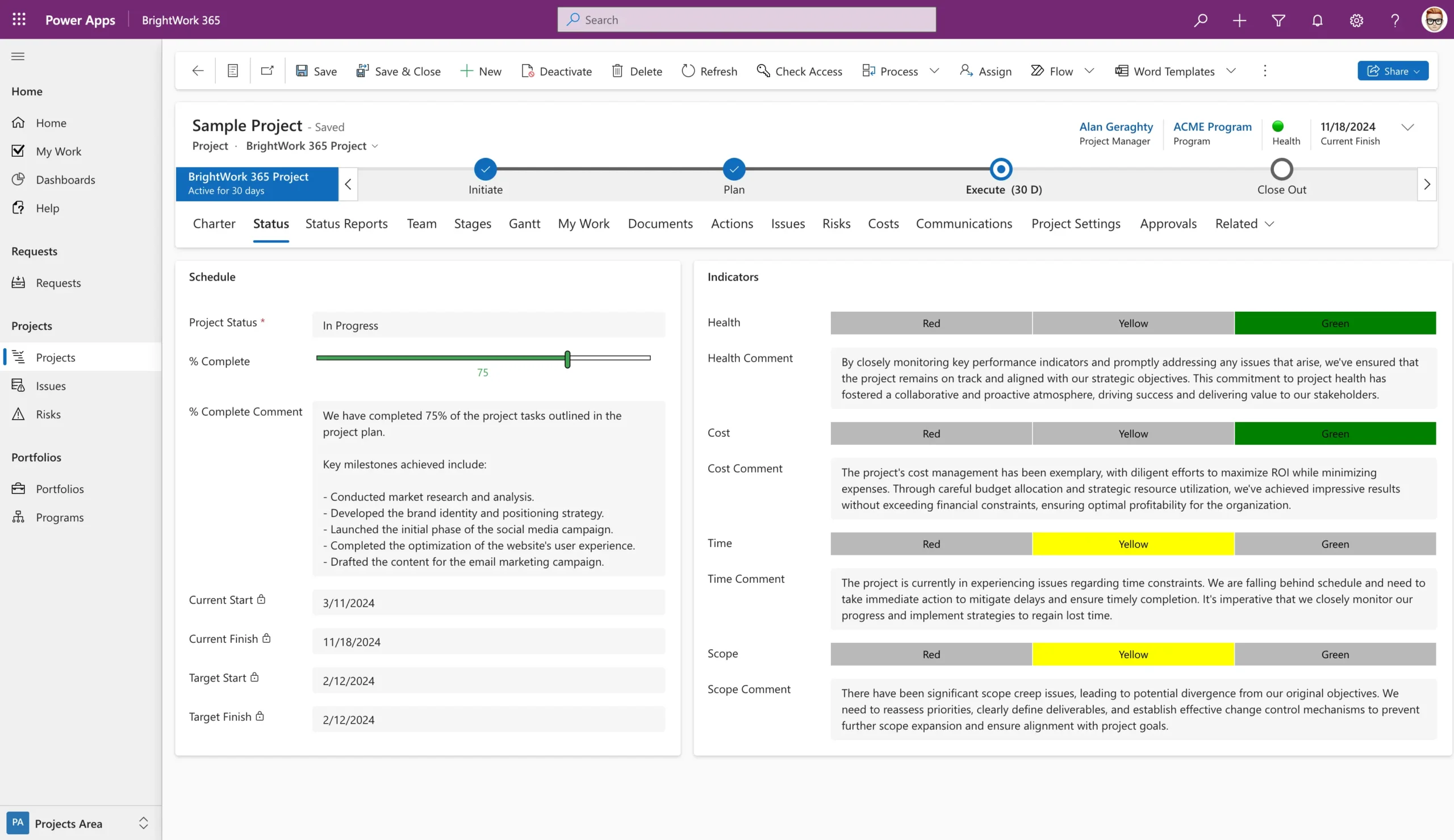The image size is (1454, 840).
Task: Expand the Word Templates dropdown arrow
Action: point(1231,71)
